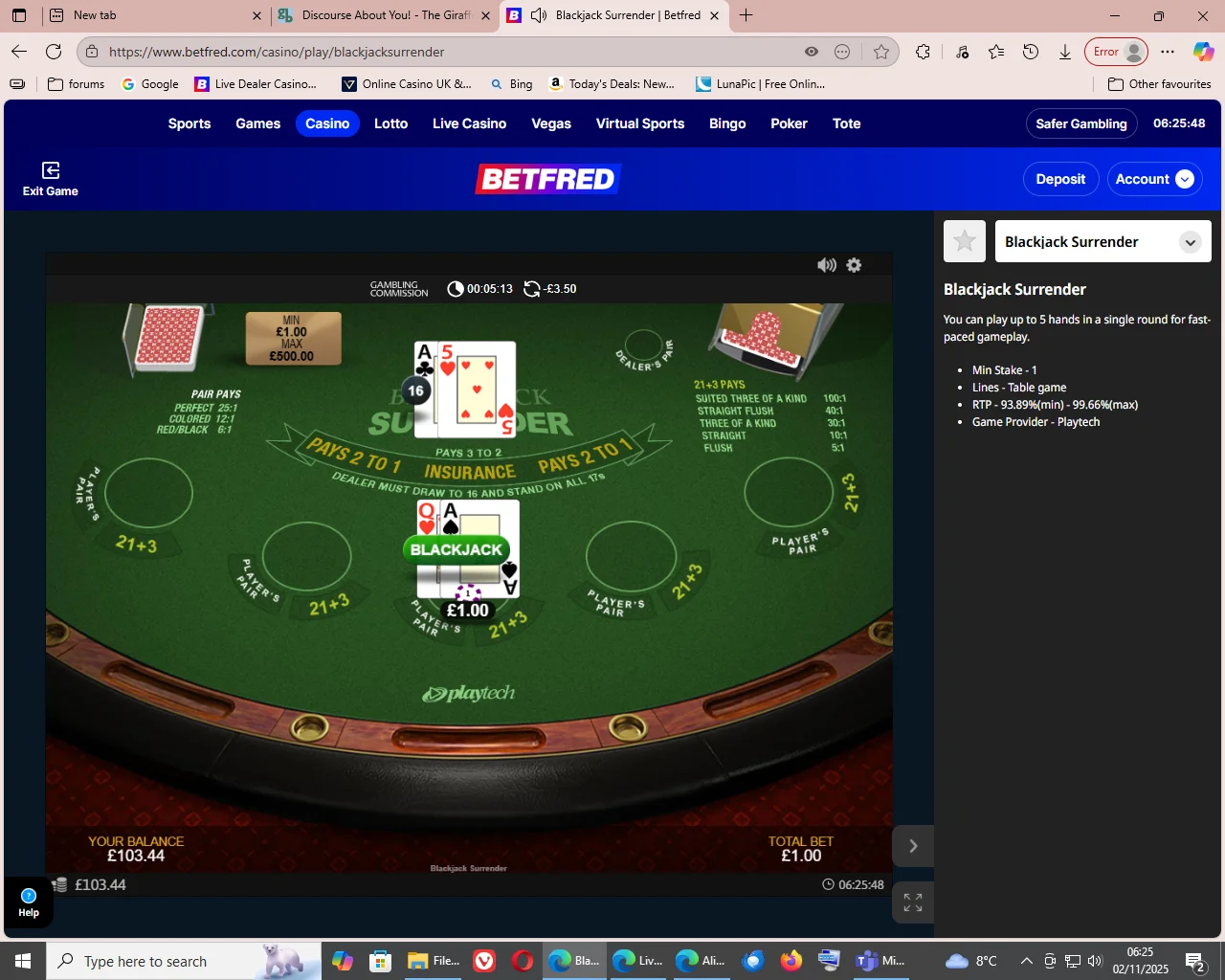1225x980 pixels.
Task: Click the balance coins icon
Action: coord(59,884)
